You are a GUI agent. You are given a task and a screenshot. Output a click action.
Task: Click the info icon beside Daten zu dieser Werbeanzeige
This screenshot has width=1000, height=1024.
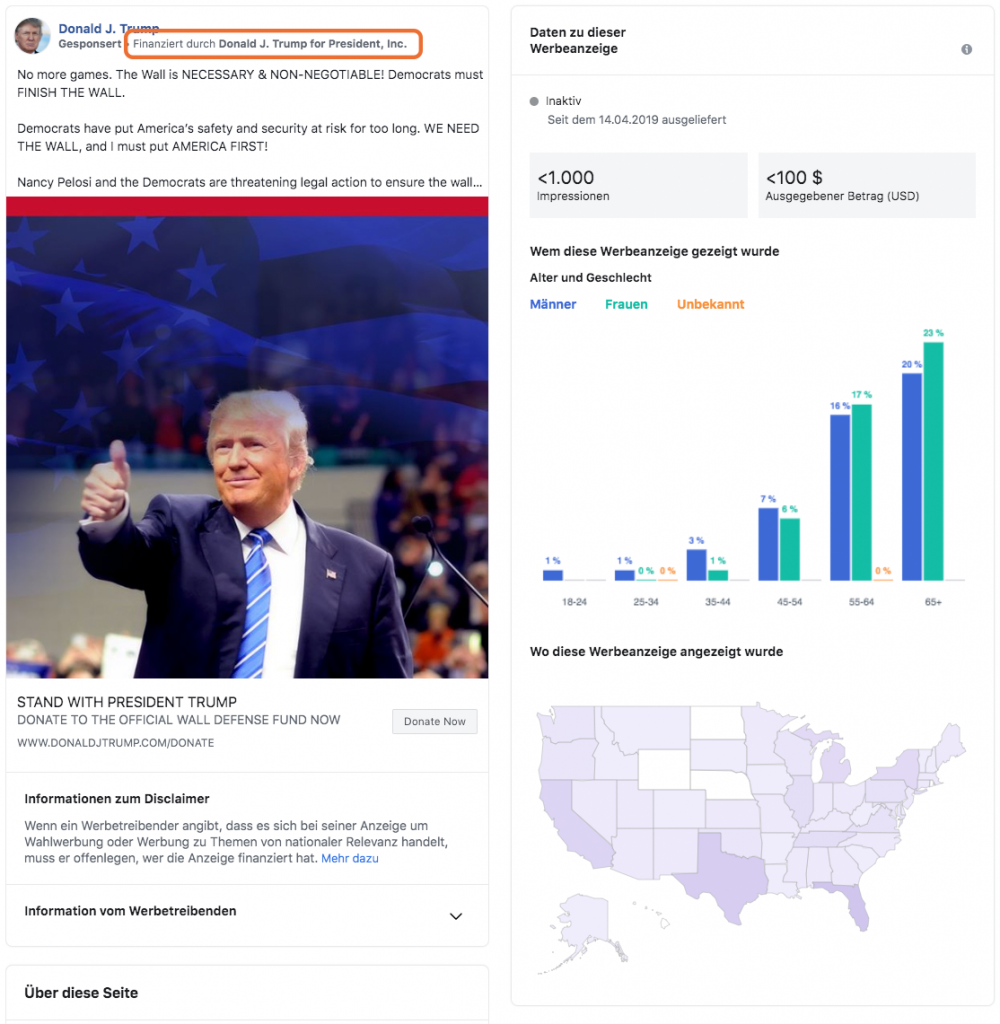click(966, 49)
